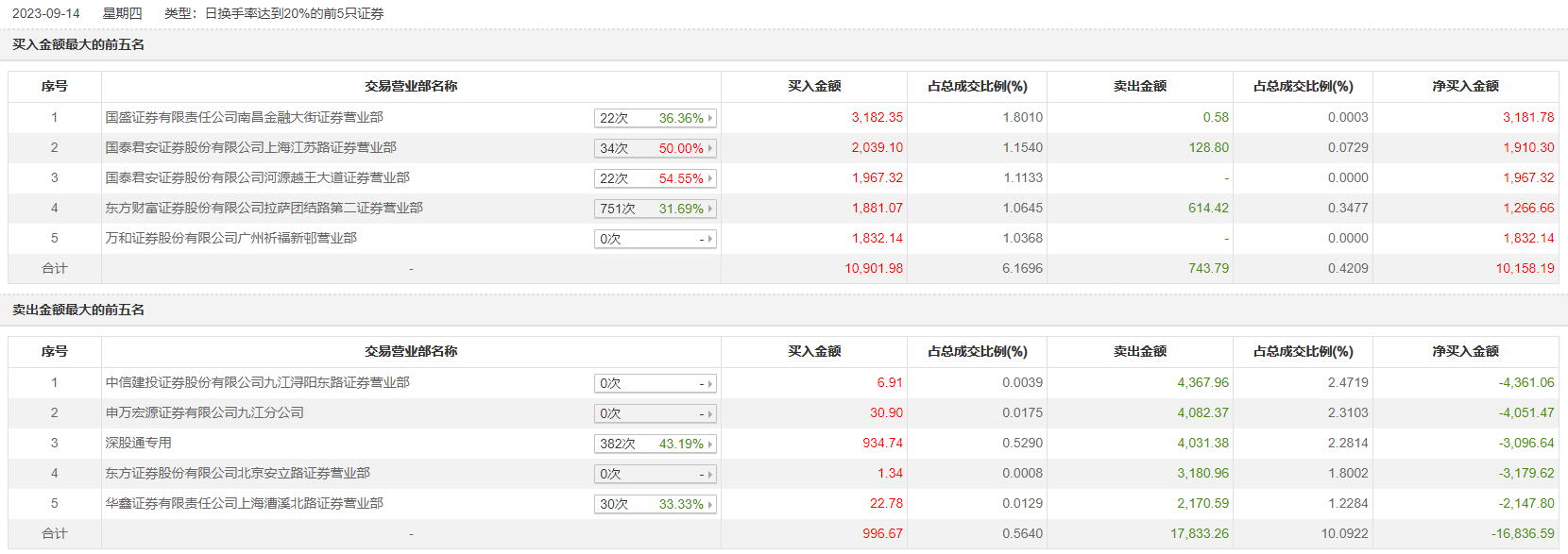Screen dimensions: 1568x554
Task: Open 国盛证券南昌金融大街证券营业部 link
Action: click(x=244, y=117)
